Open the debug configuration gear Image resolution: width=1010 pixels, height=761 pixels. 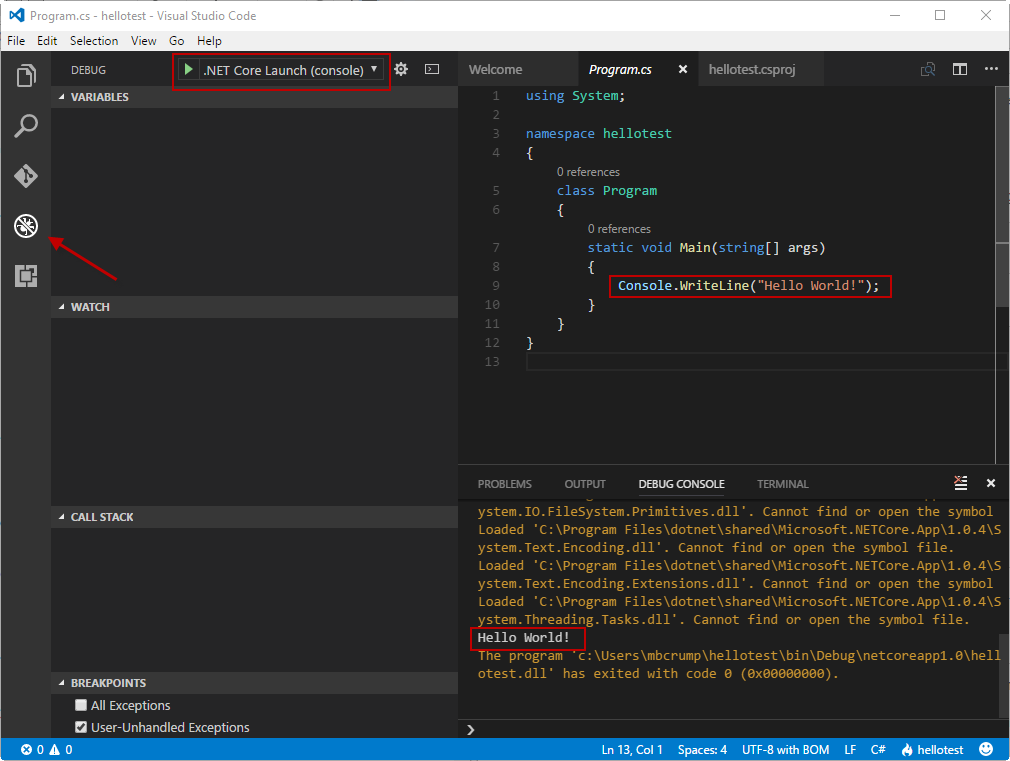[400, 68]
